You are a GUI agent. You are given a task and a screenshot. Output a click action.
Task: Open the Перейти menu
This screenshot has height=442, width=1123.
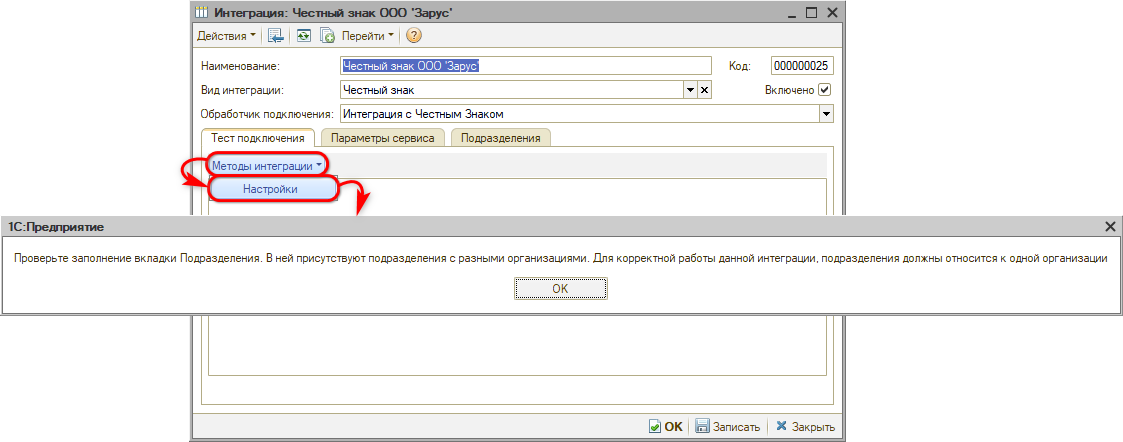[x=368, y=36]
